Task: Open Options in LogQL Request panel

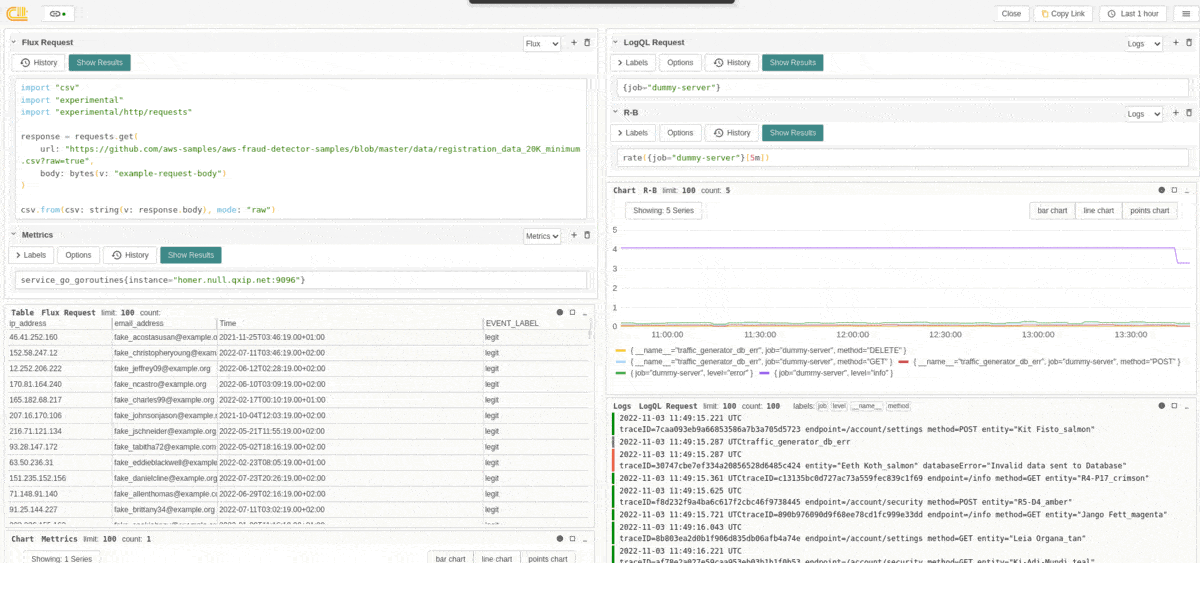Action: coord(680,63)
